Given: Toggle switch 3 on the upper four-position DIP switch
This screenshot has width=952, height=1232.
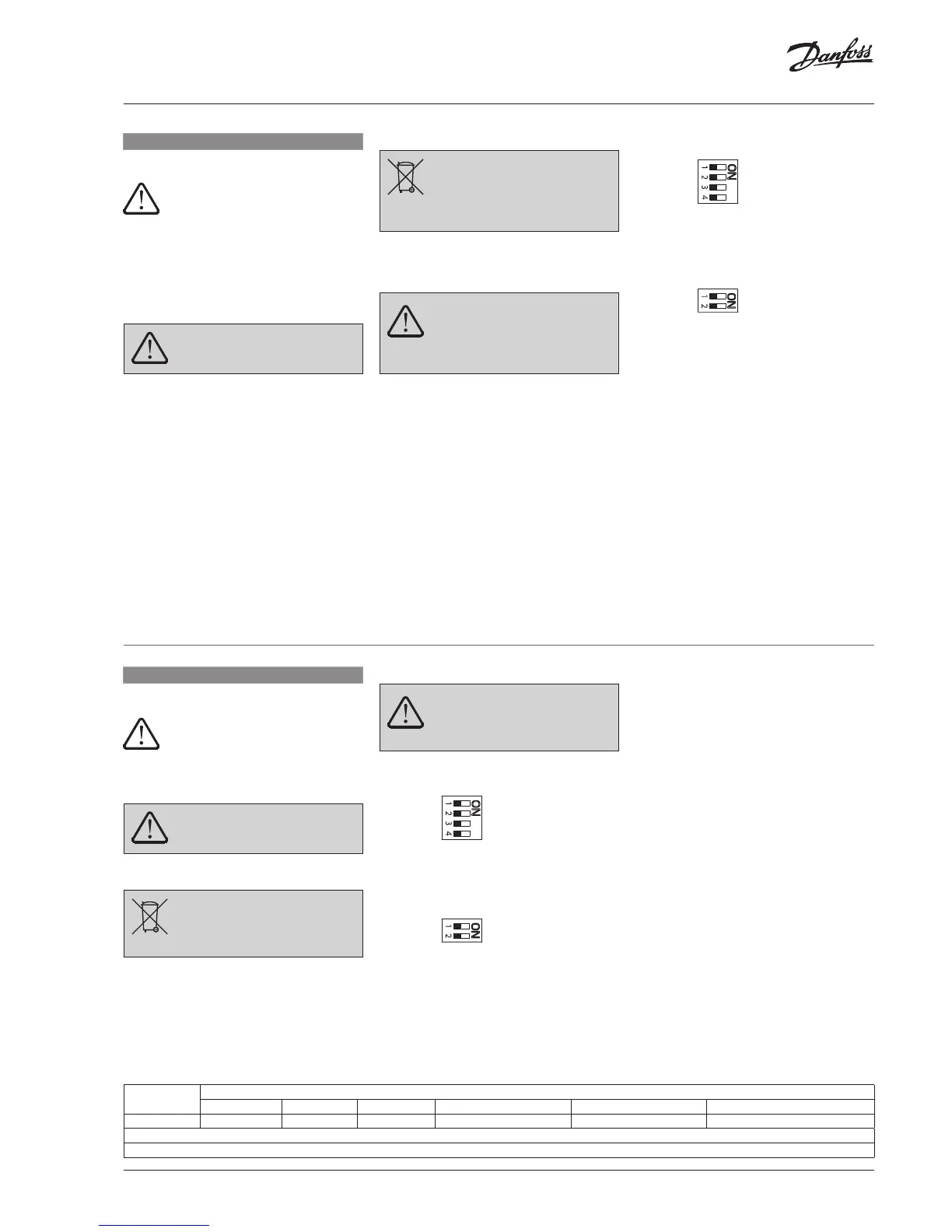Looking at the screenshot, I should 717,187.
